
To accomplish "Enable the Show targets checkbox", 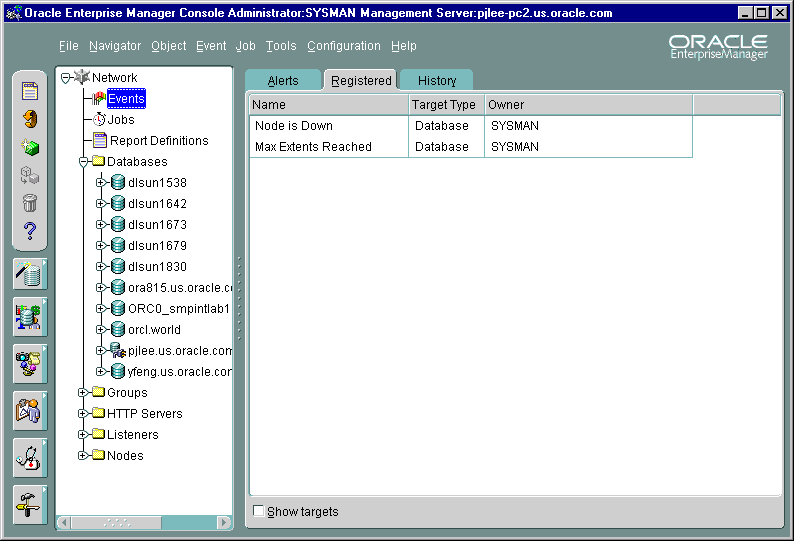I will coord(259,511).
